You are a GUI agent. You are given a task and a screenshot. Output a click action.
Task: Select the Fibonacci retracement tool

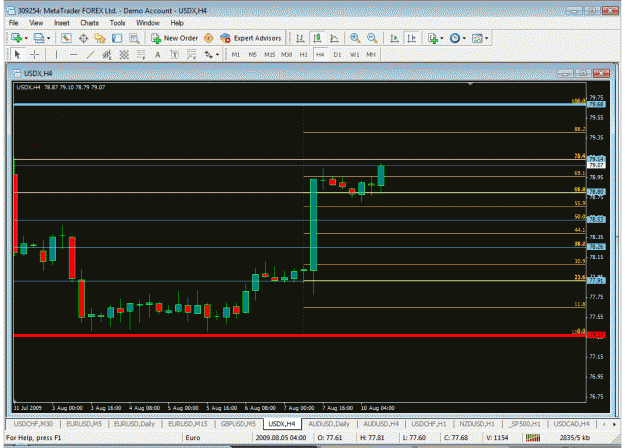pyautogui.click(x=141, y=55)
